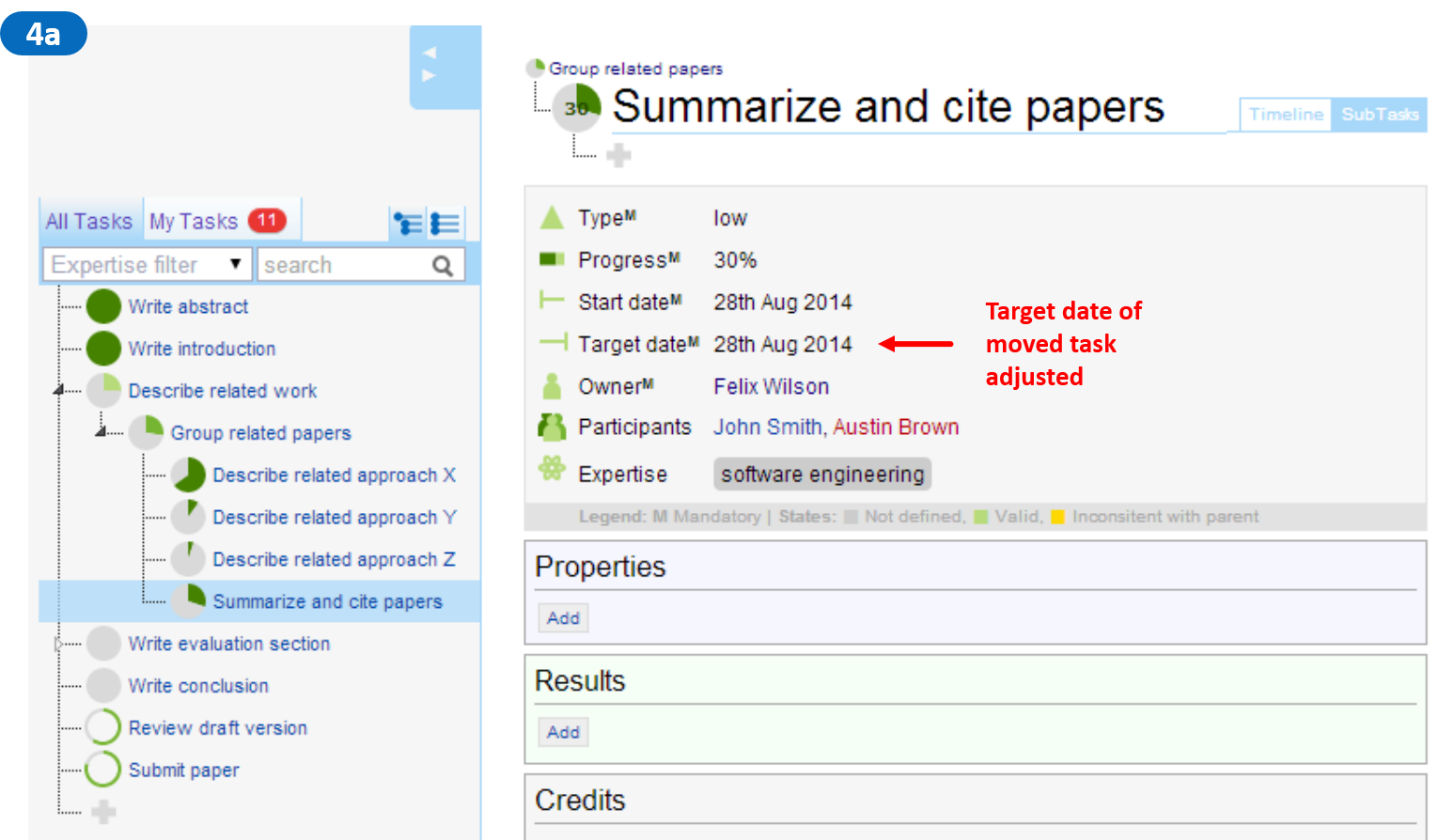
Task: Click the plus icon at the bottom of the task tree
Action: click(x=103, y=812)
